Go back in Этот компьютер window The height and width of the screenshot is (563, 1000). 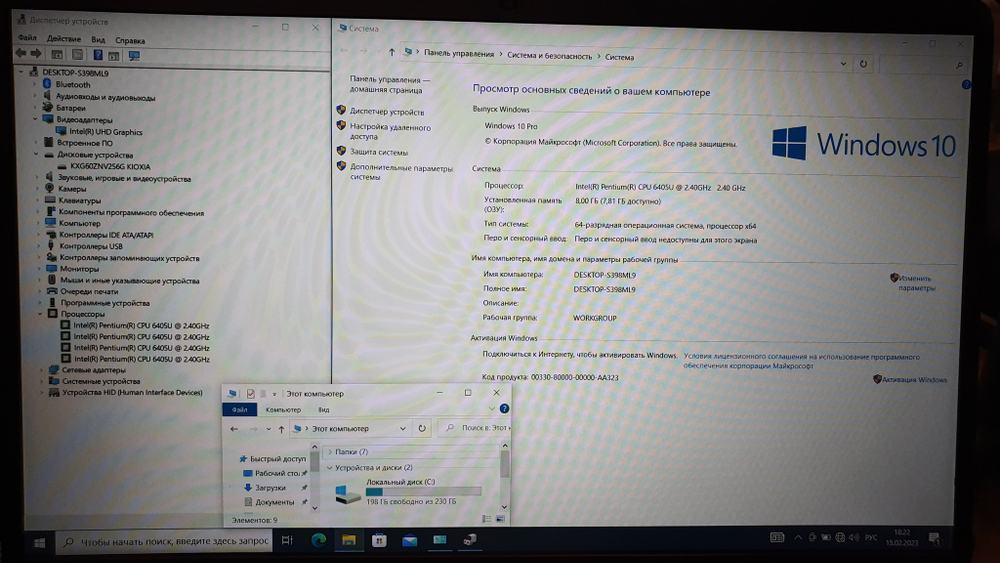(x=234, y=428)
